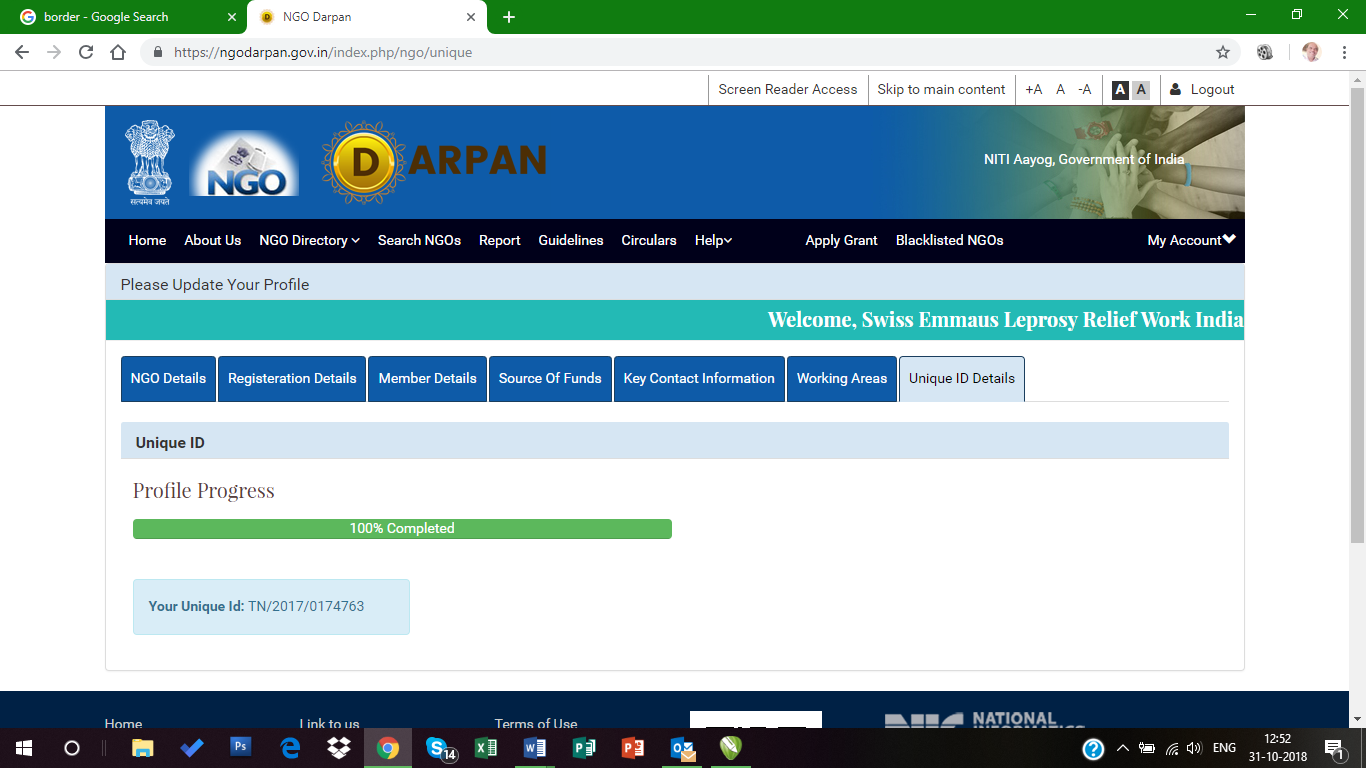Viewport: 1366px width, 768px height.
Task: Open Microsoft Edge from the taskbar
Action: coord(290,748)
